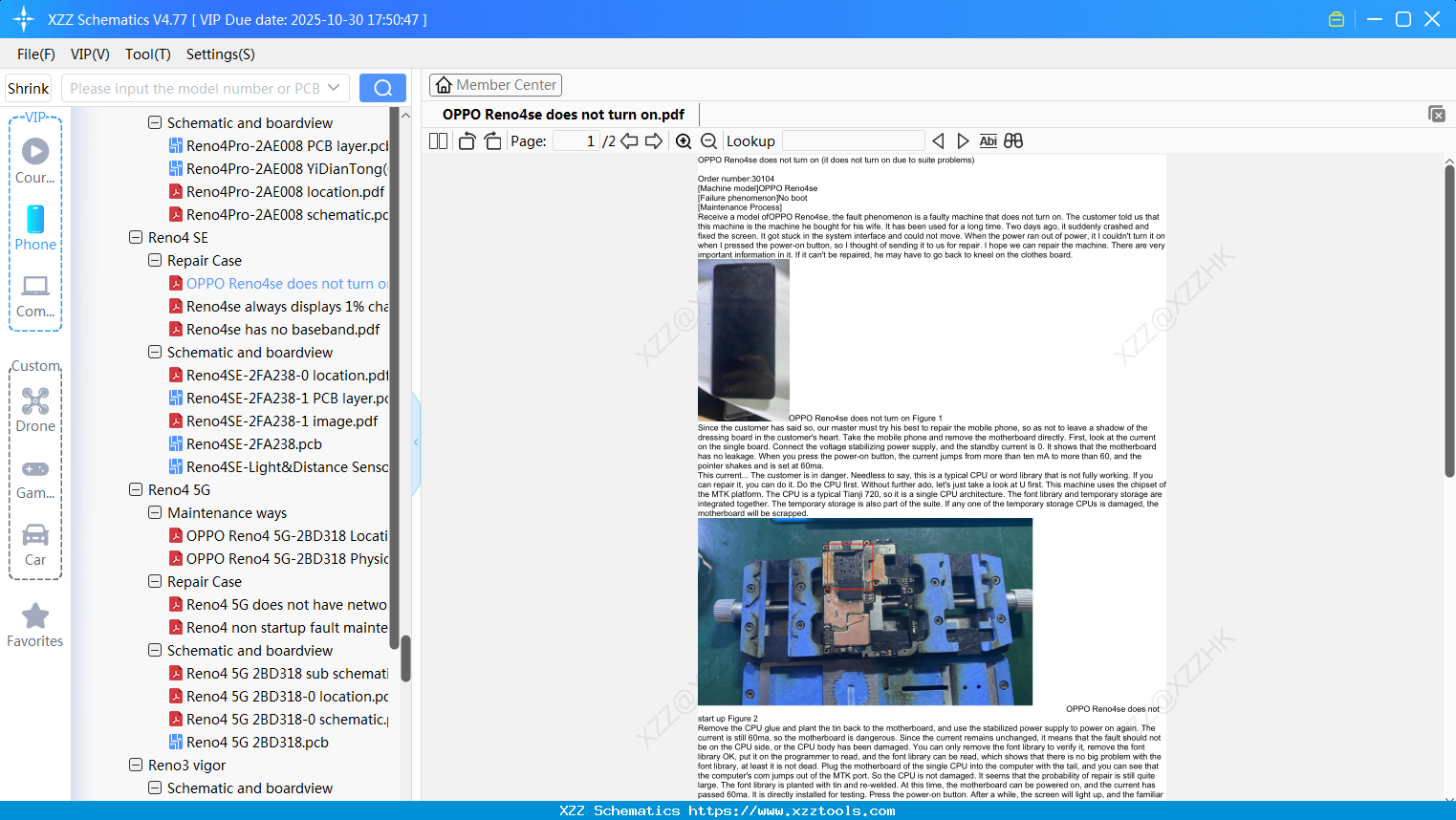The width and height of the screenshot is (1456, 820).
Task: Rotate the PDF page counterclockwise
Action: tap(467, 141)
